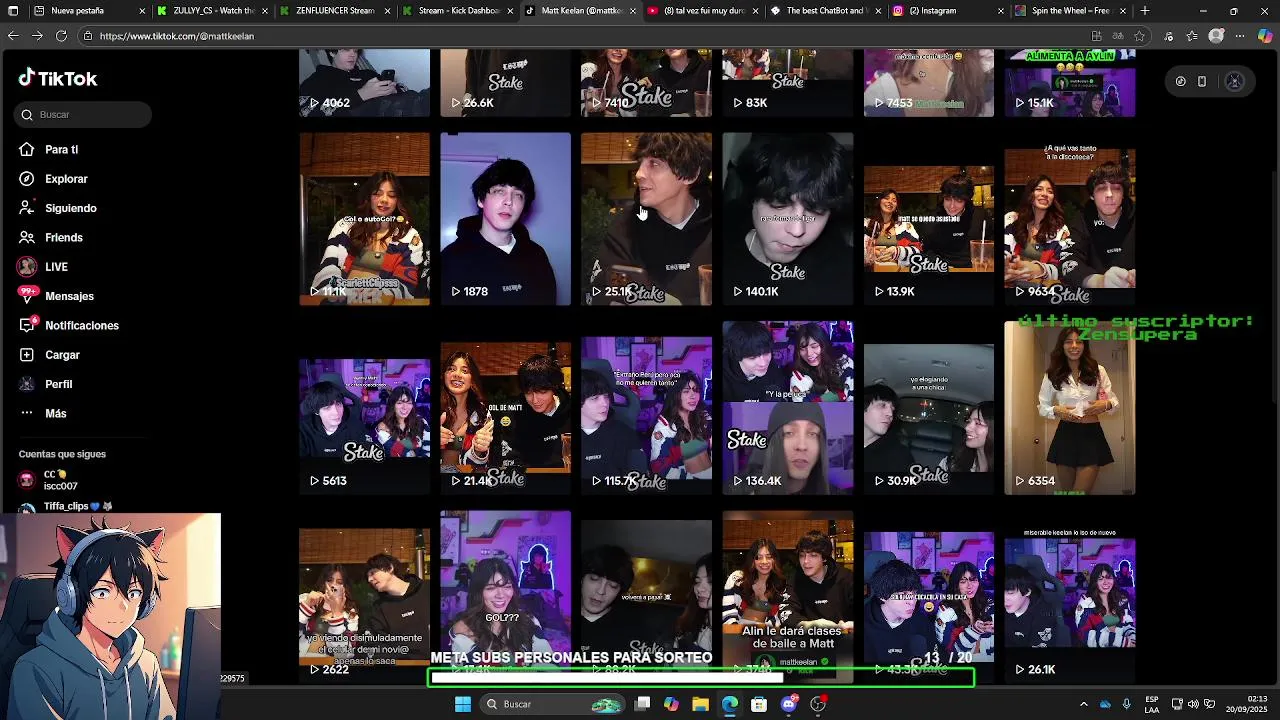Open File Explorer from the taskbar

[701, 704]
